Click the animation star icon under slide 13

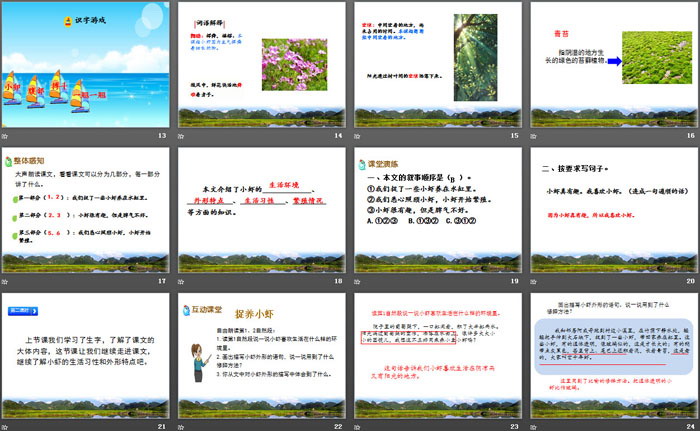pyautogui.click(x=4, y=136)
